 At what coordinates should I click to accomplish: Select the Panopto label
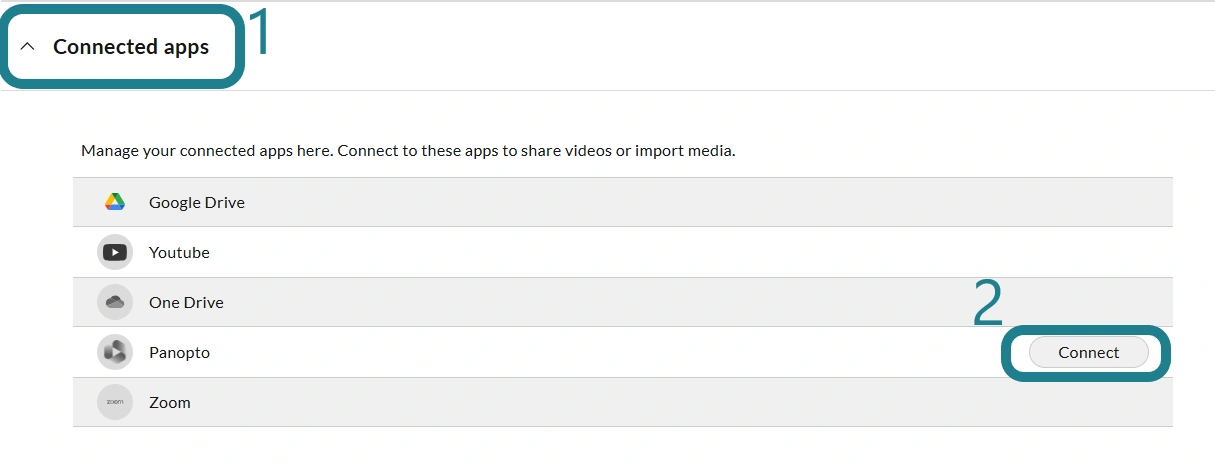point(179,352)
